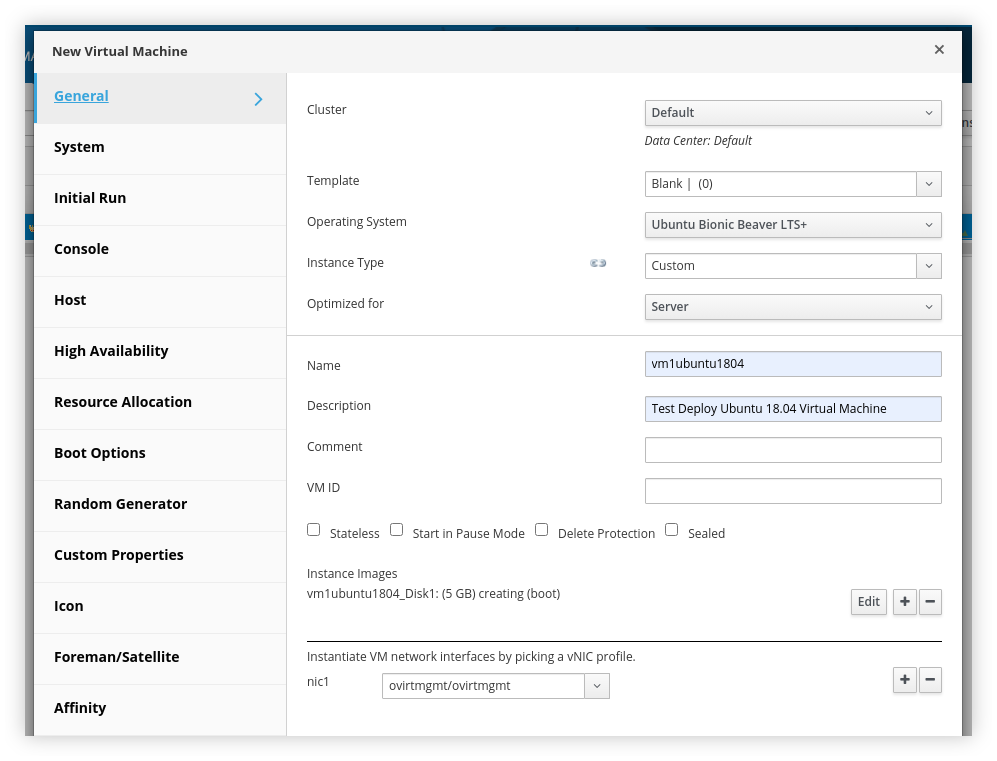Screen dimensions: 997x761
Task: Add another network interface row
Action: click(x=904, y=680)
